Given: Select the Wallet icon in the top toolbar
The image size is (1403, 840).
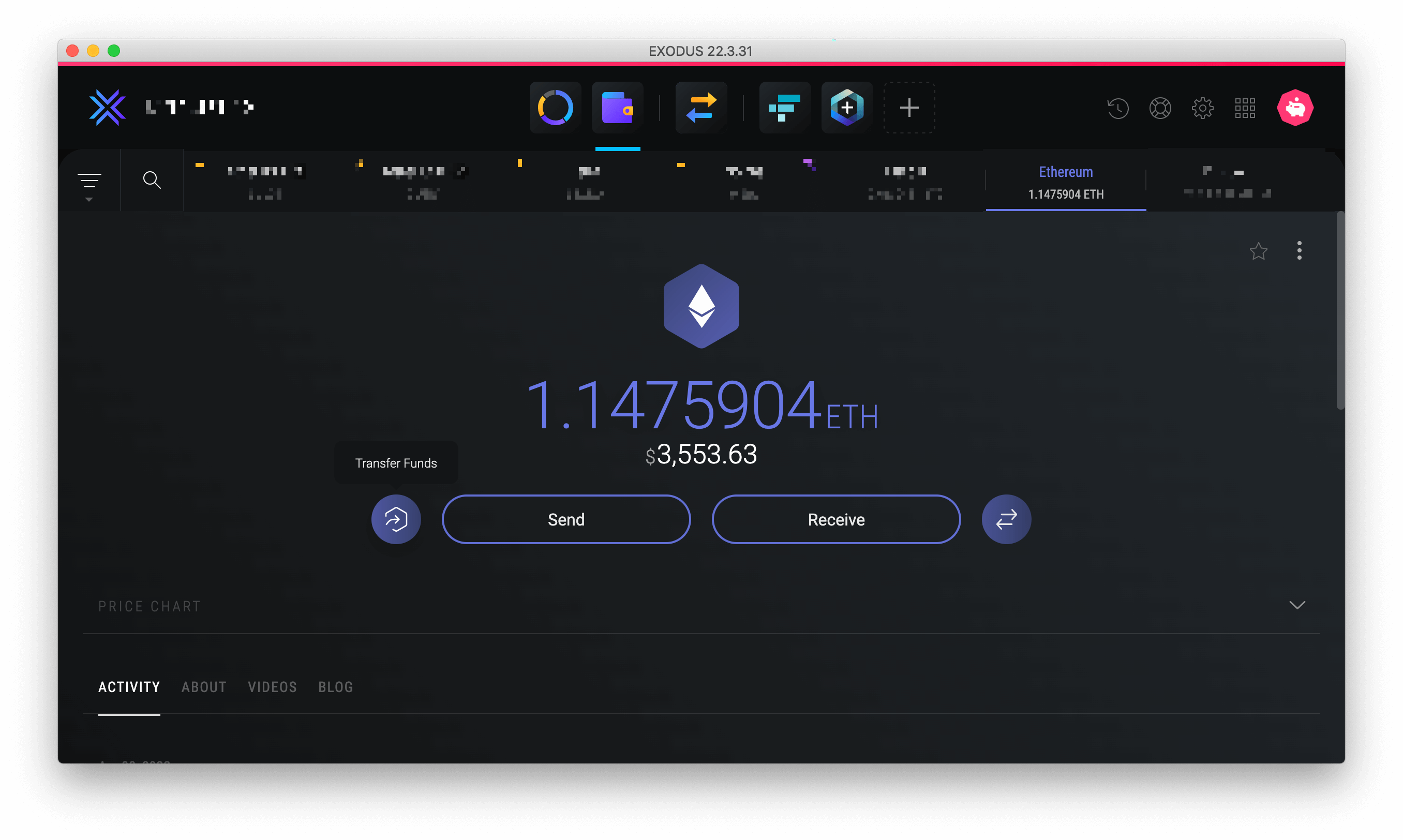Looking at the screenshot, I should (618, 108).
